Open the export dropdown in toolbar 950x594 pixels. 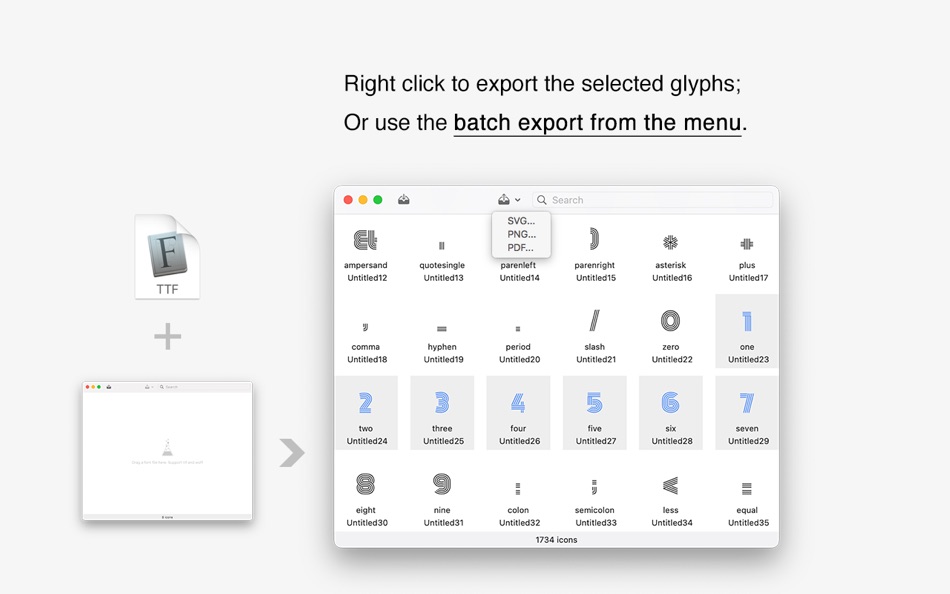509,199
